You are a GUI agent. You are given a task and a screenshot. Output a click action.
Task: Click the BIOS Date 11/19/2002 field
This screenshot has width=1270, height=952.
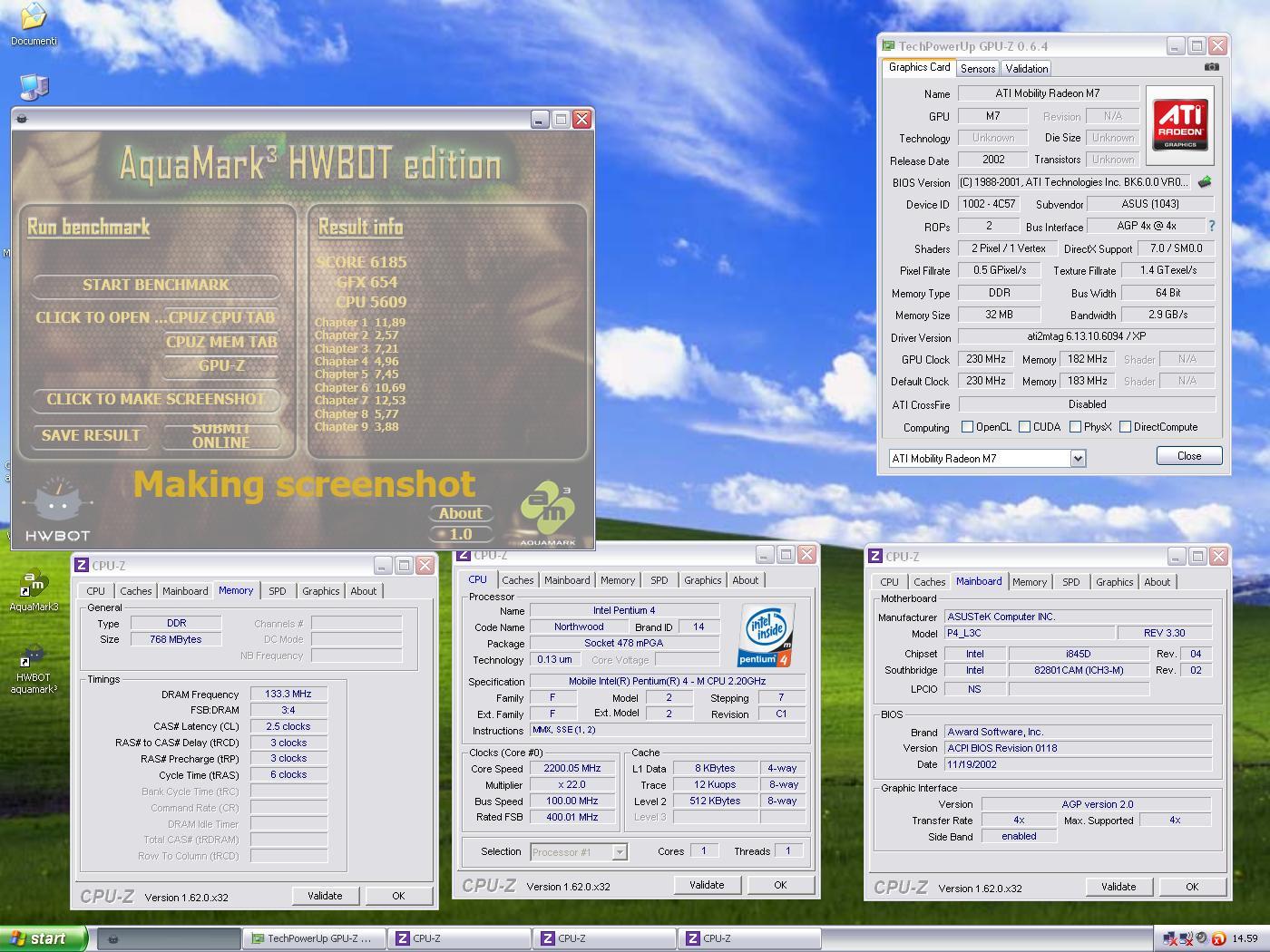pyautogui.click(x=1079, y=764)
